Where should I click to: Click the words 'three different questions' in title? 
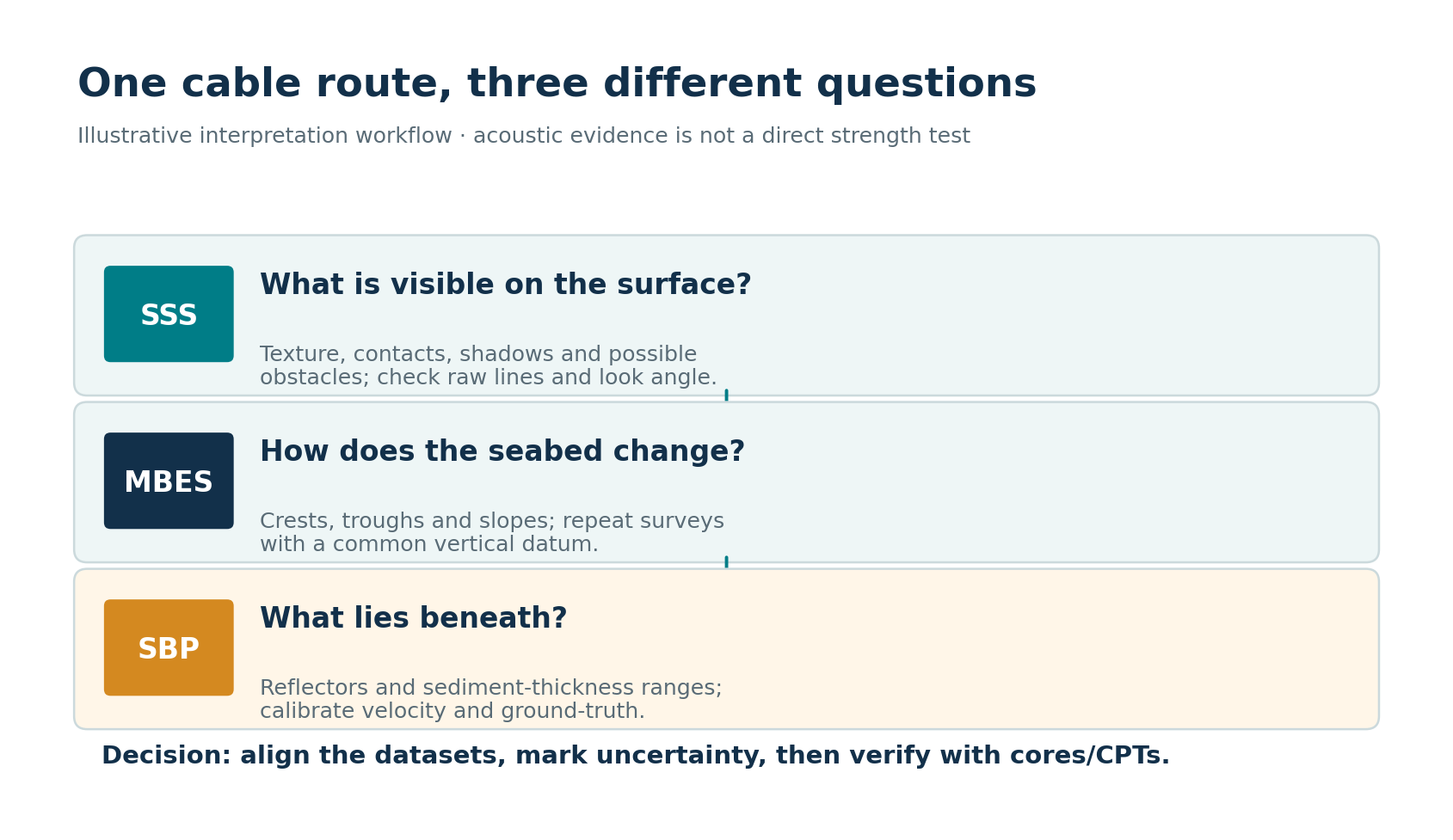click(x=752, y=85)
